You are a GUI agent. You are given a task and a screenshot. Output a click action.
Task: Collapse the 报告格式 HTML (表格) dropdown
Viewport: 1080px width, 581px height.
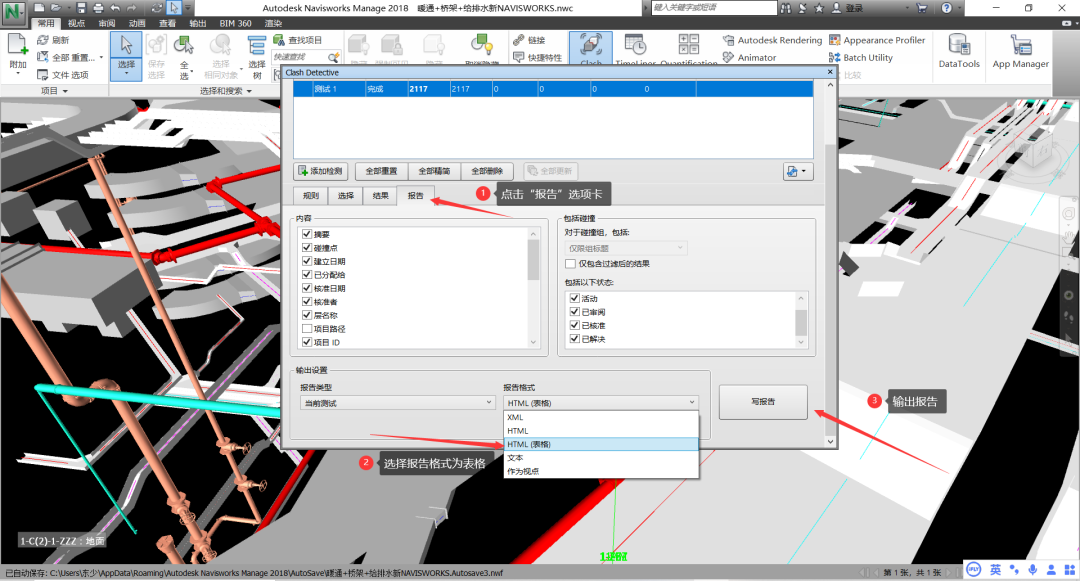[x=601, y=403]
